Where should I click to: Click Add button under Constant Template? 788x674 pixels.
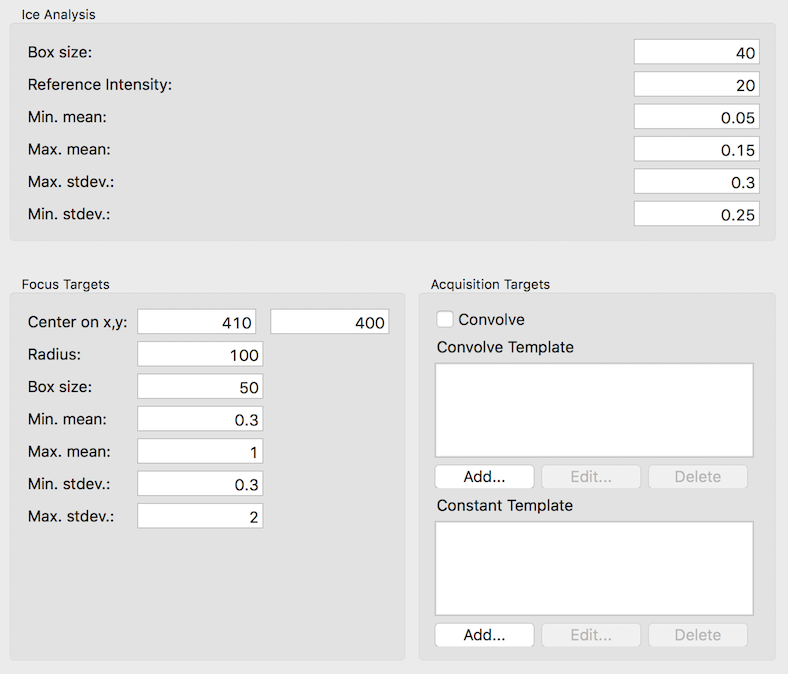click(484, 634)
